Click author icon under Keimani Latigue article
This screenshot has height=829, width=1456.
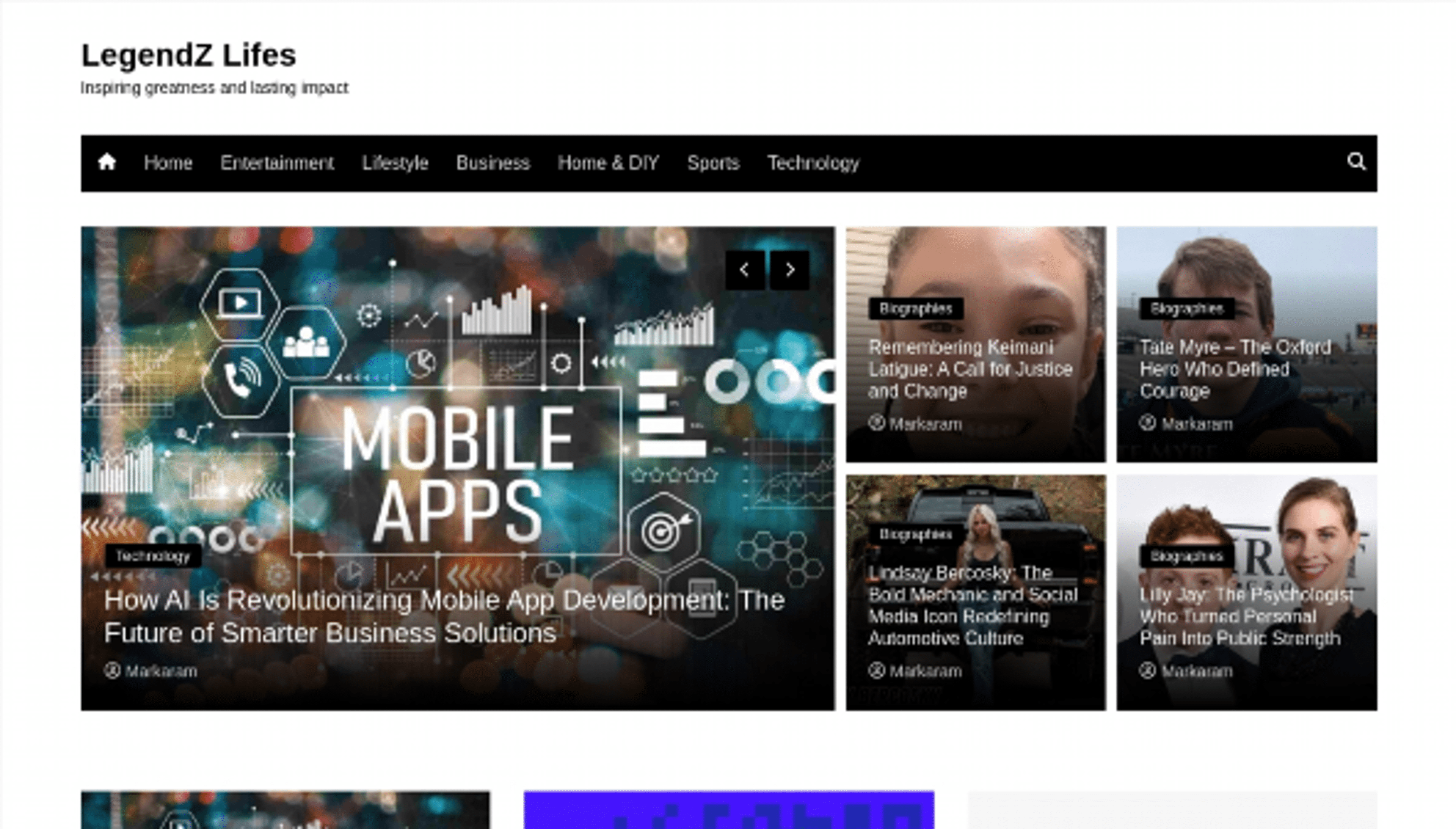tap(877, 423)
